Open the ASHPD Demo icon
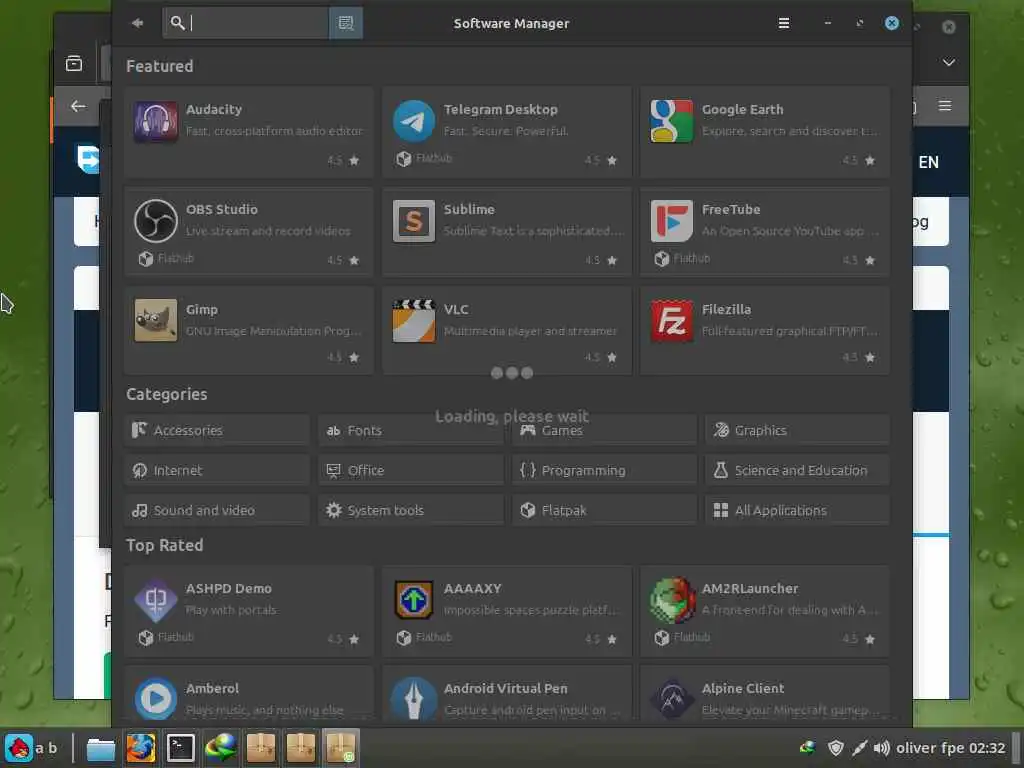 click(x=155, y=600)
